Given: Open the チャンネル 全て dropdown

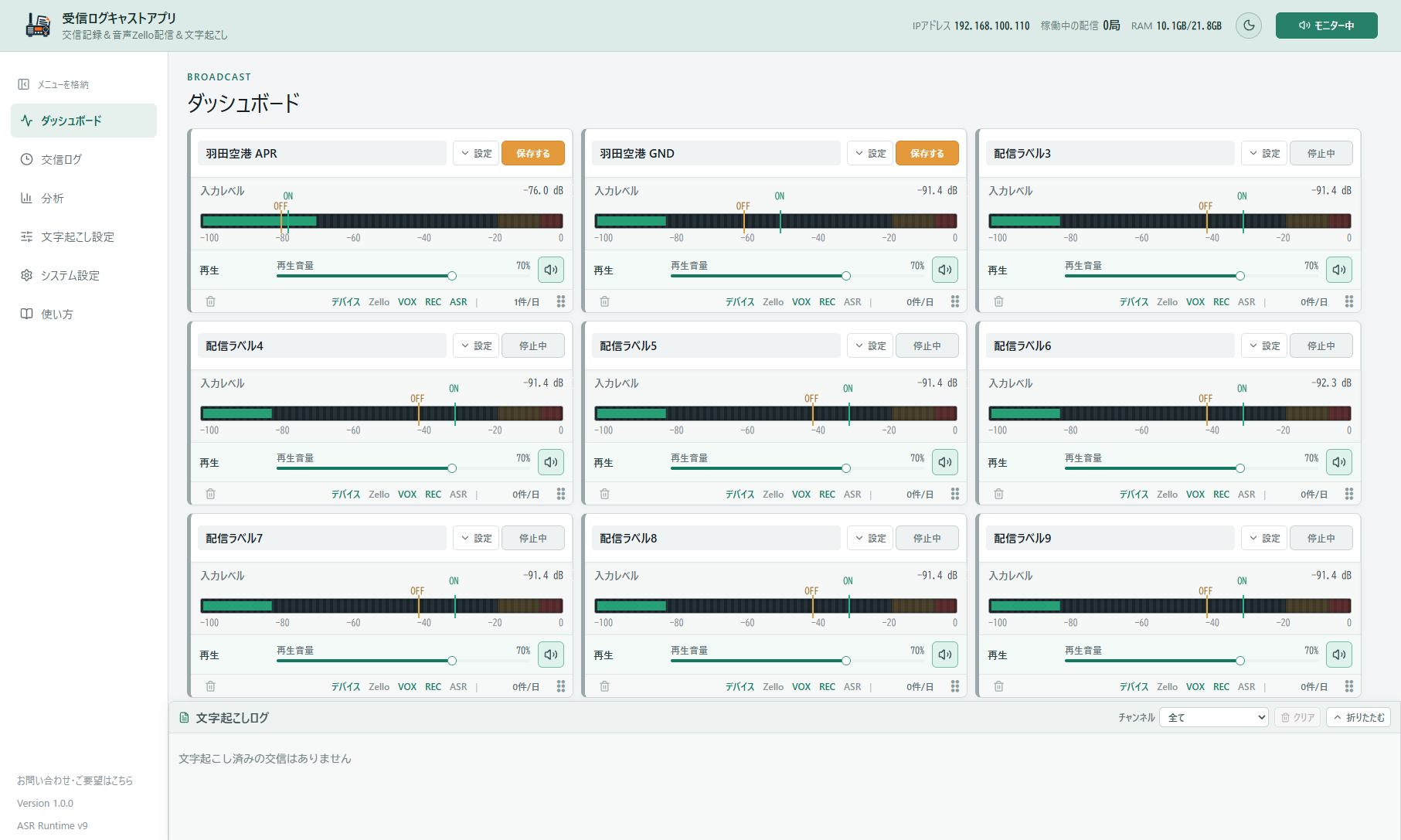Looking at the screenshot, I should (1214, 717).
